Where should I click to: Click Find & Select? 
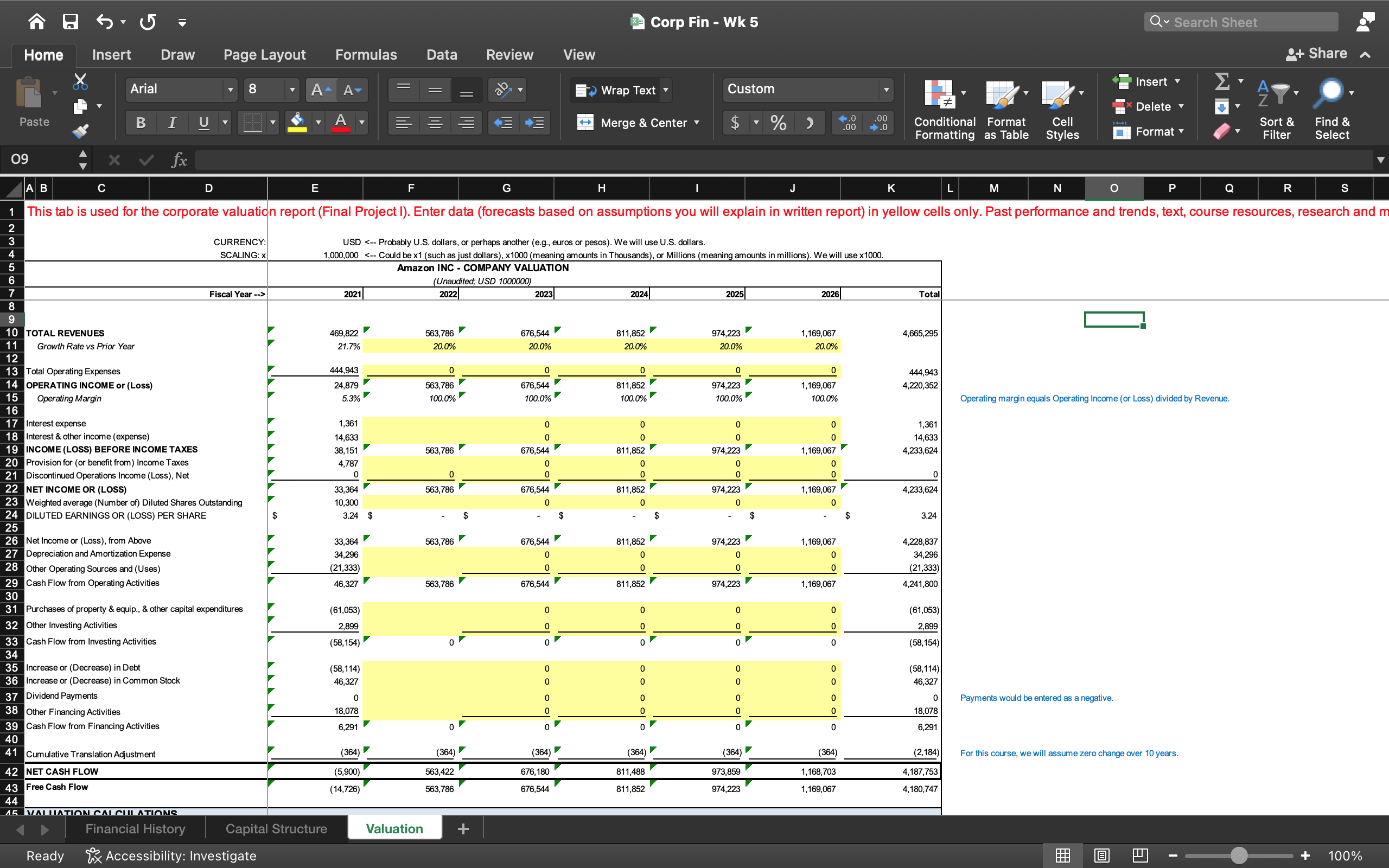1331,109
